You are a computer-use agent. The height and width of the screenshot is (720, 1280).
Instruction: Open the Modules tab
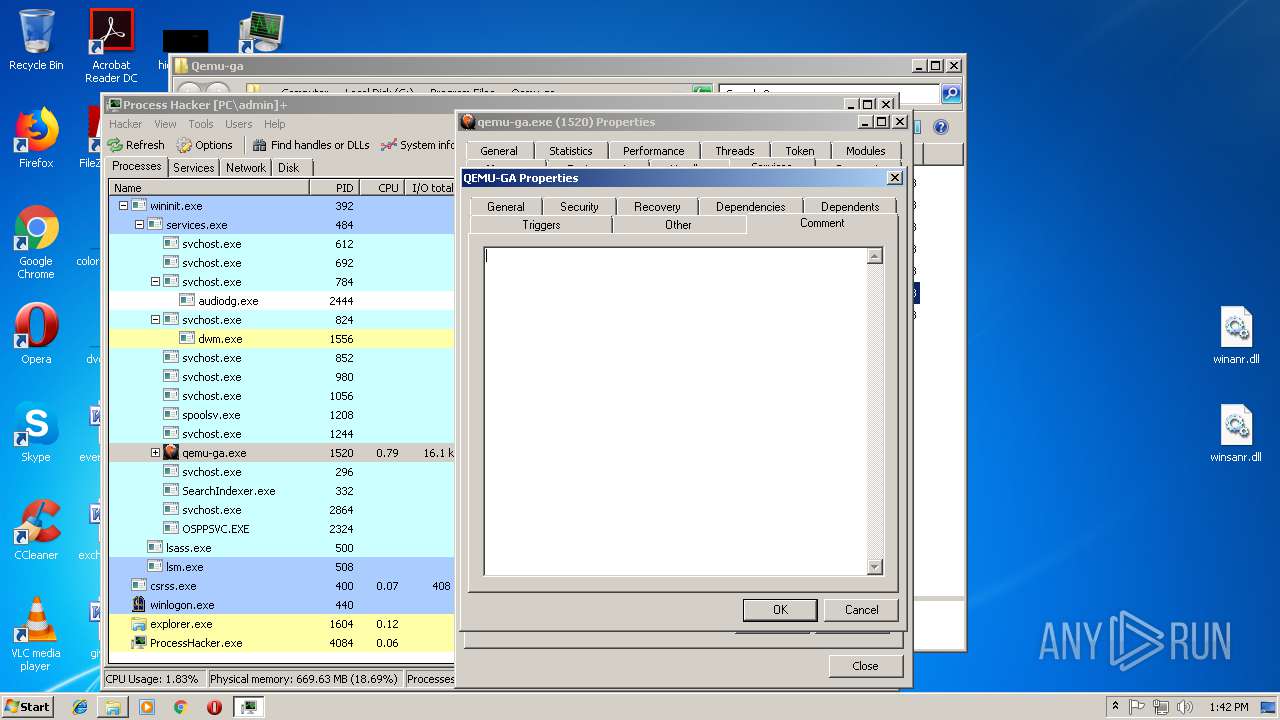click(x=866, y=151)
